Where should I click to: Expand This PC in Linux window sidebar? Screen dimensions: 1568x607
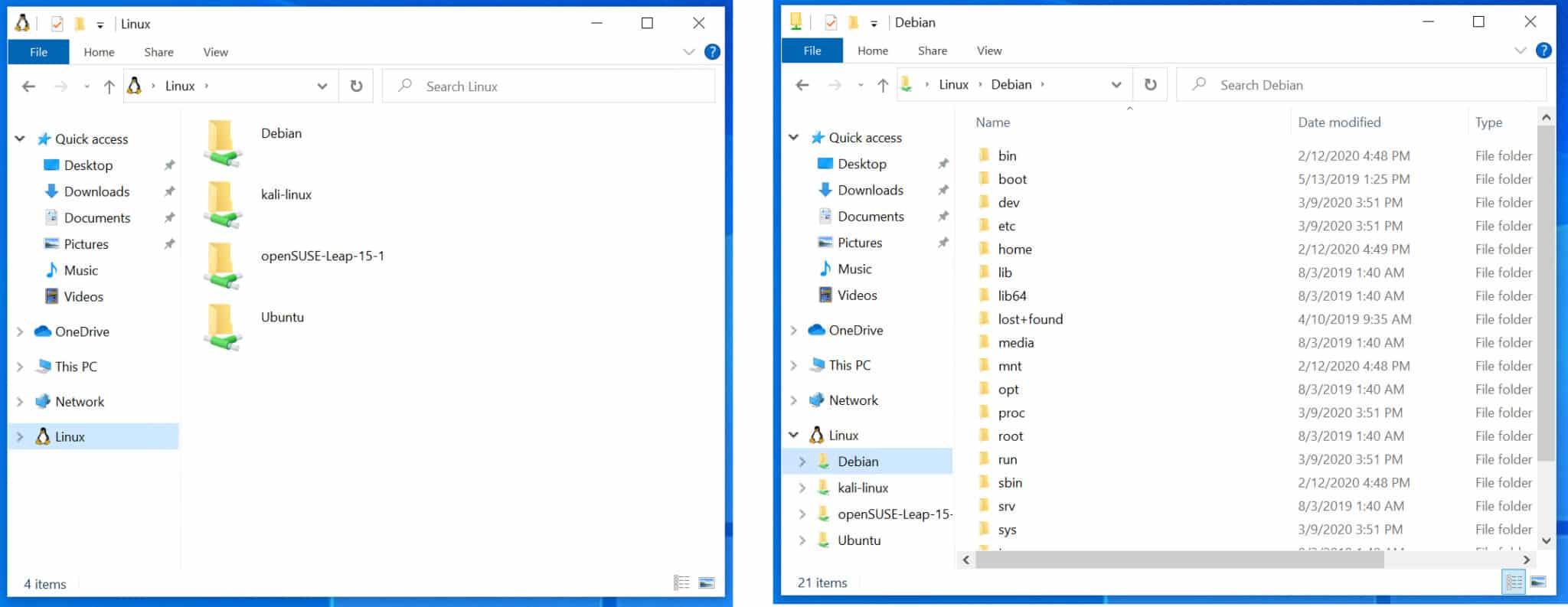coord(20,367)
